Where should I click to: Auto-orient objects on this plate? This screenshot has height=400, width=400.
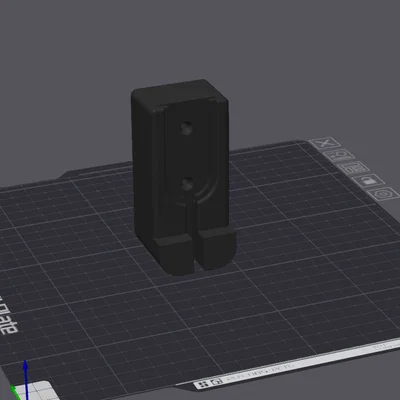[339, 155]
